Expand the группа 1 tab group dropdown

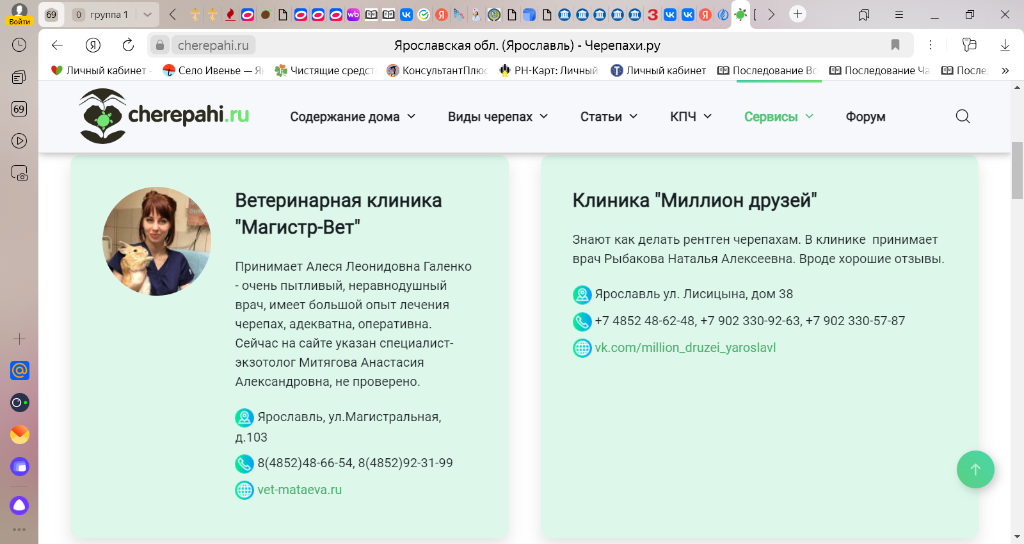(x=148, y=14)
